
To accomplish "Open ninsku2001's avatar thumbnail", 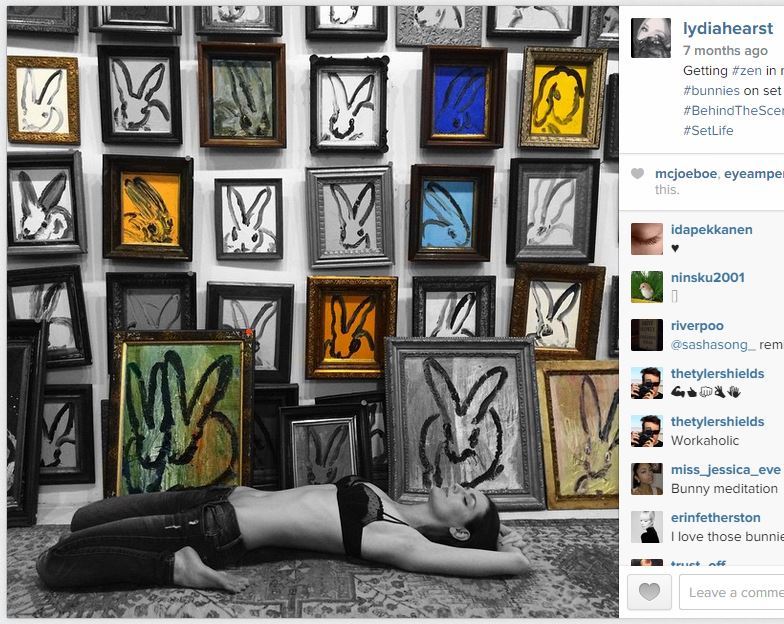I will point(646,286).
